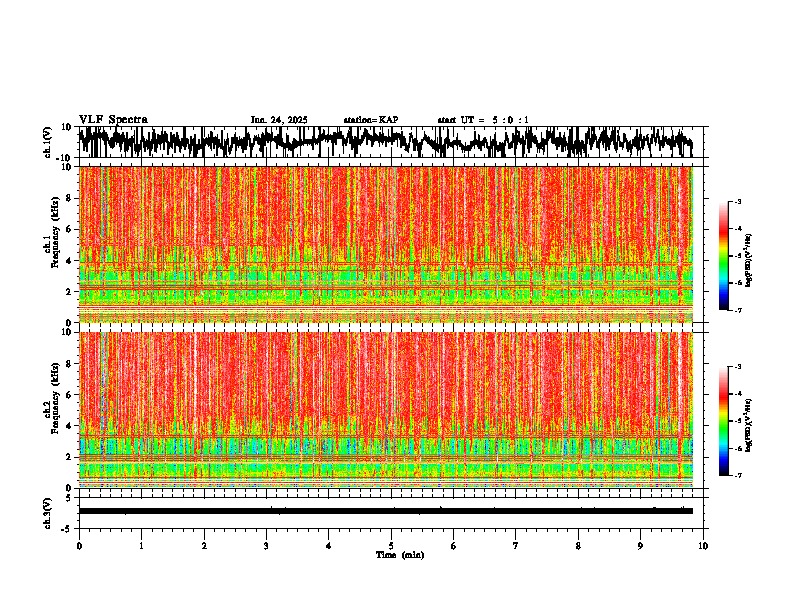Viewport: 792px width, 612px height.
Task: Click the ch.3(V) black signal band
Action: (386, 511)
